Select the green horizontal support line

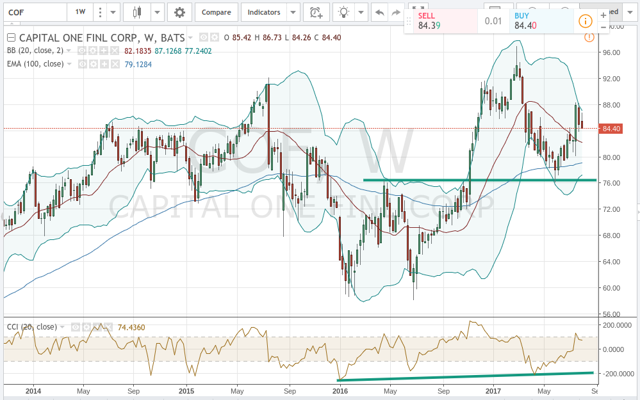coord(480,180)
